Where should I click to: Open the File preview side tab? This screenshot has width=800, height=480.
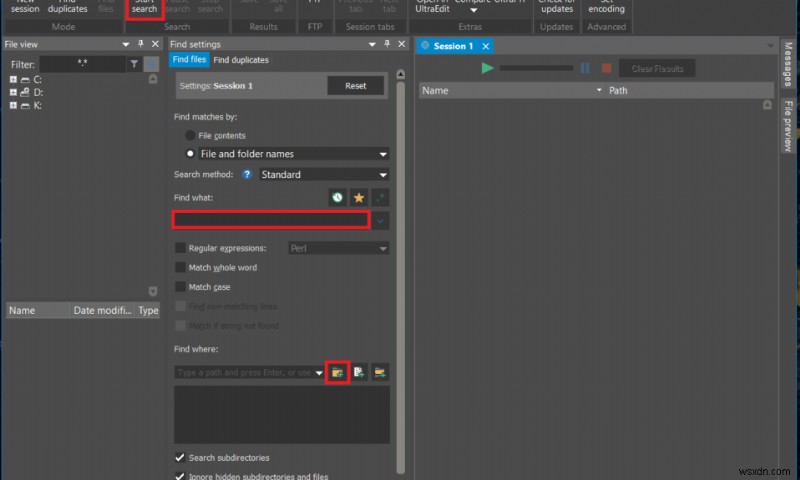788,125
